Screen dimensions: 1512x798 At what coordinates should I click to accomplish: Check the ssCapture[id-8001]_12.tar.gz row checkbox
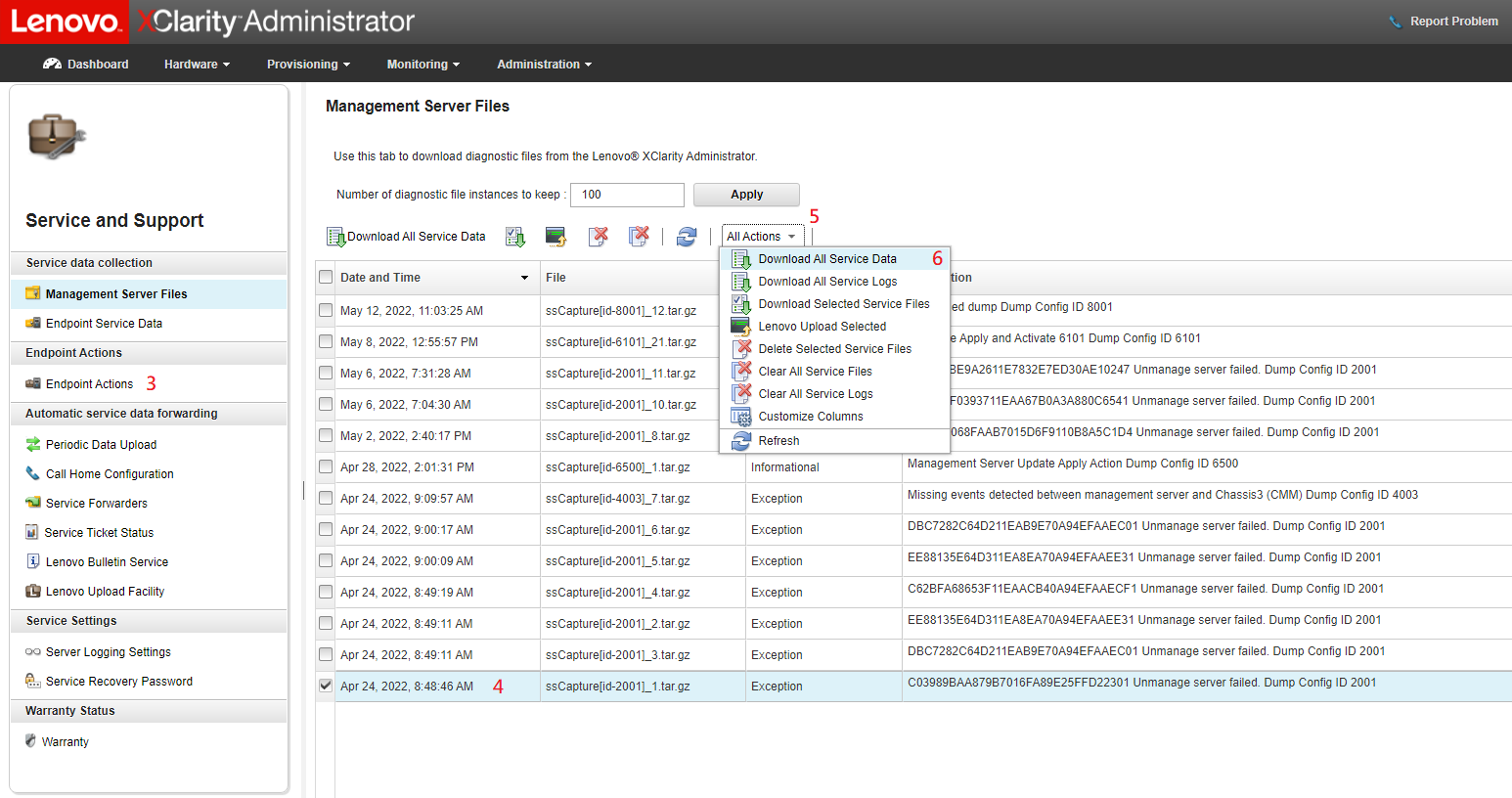(x=326, y=310)
